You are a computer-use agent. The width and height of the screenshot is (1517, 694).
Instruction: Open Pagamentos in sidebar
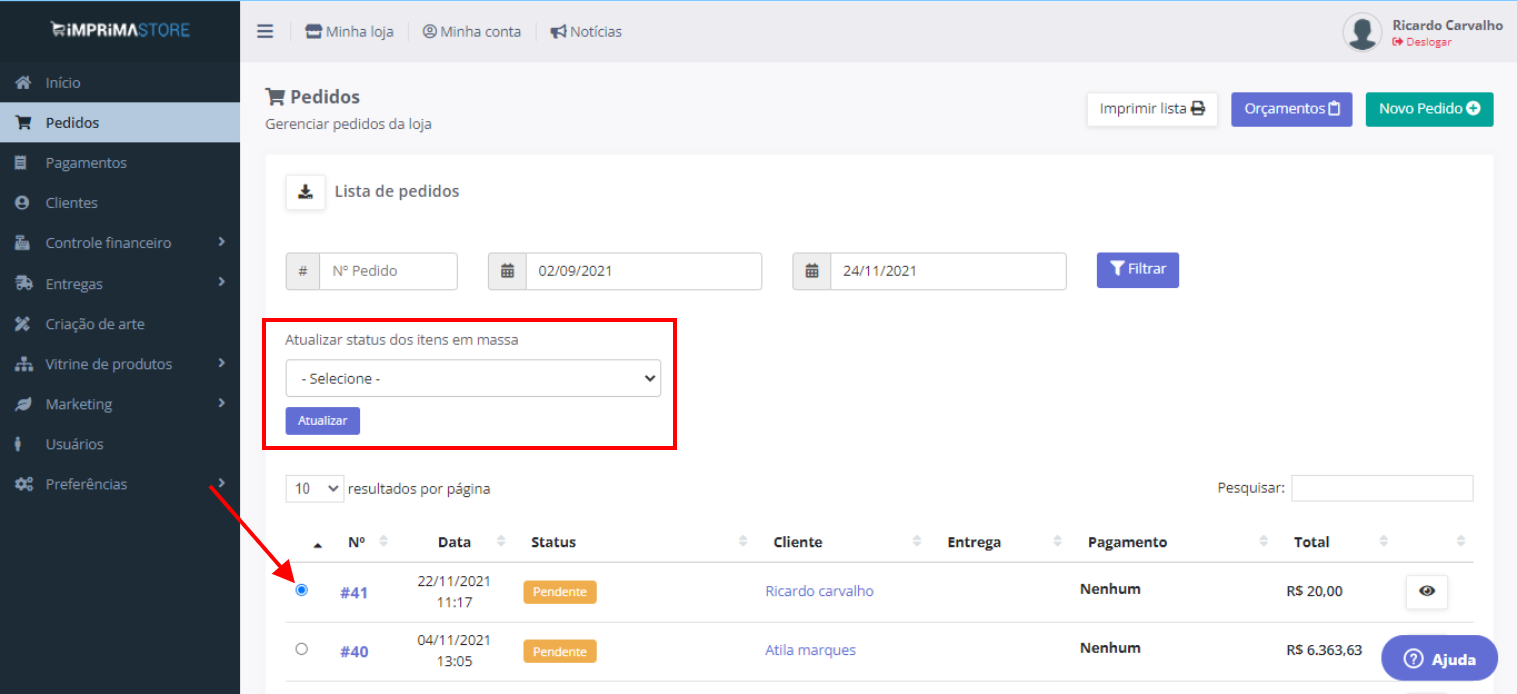120,163
